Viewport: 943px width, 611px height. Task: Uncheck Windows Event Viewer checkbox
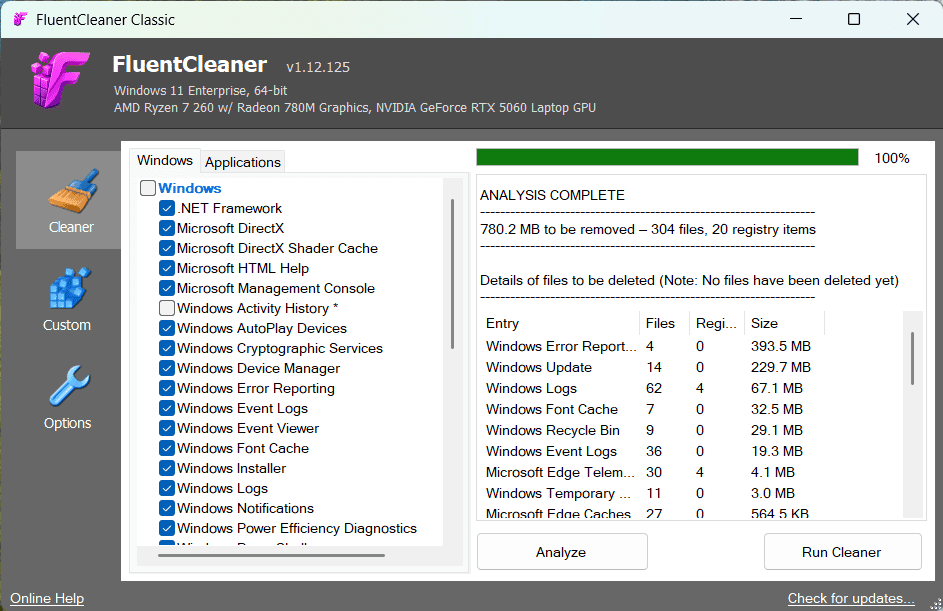coord(167,428)
